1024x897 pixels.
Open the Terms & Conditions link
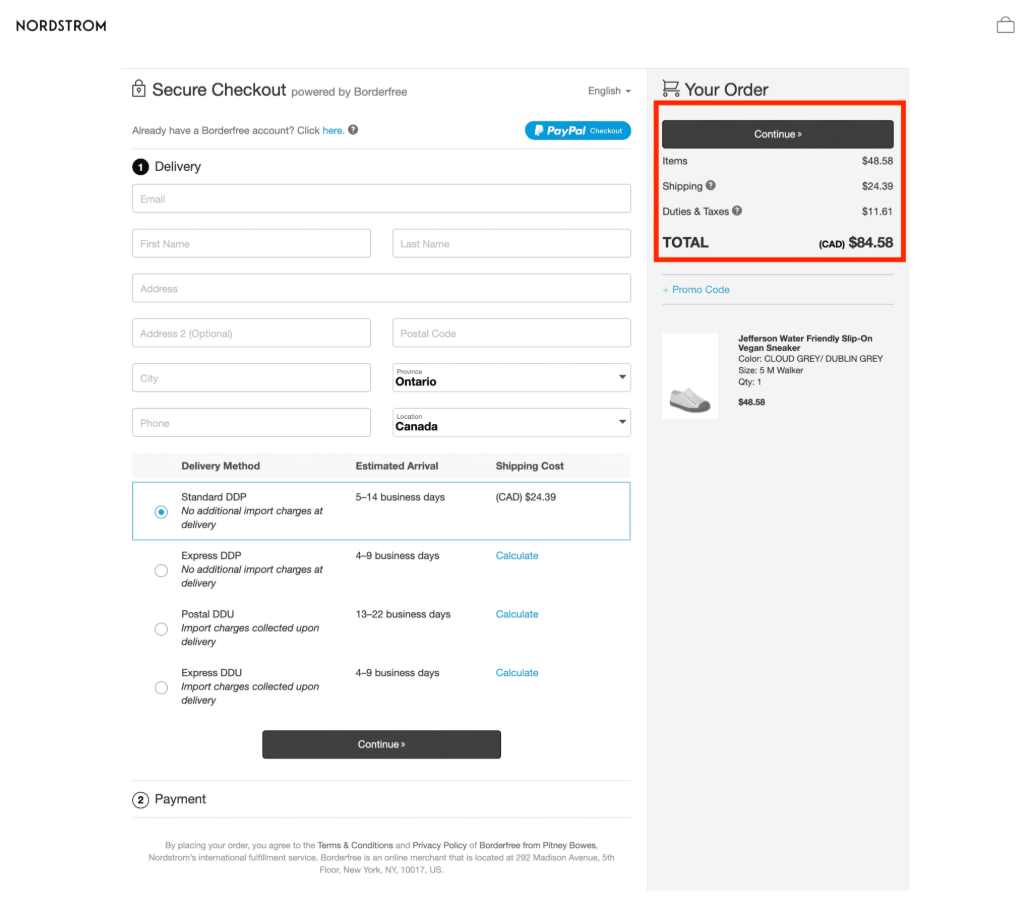click(x=355, y=844)
